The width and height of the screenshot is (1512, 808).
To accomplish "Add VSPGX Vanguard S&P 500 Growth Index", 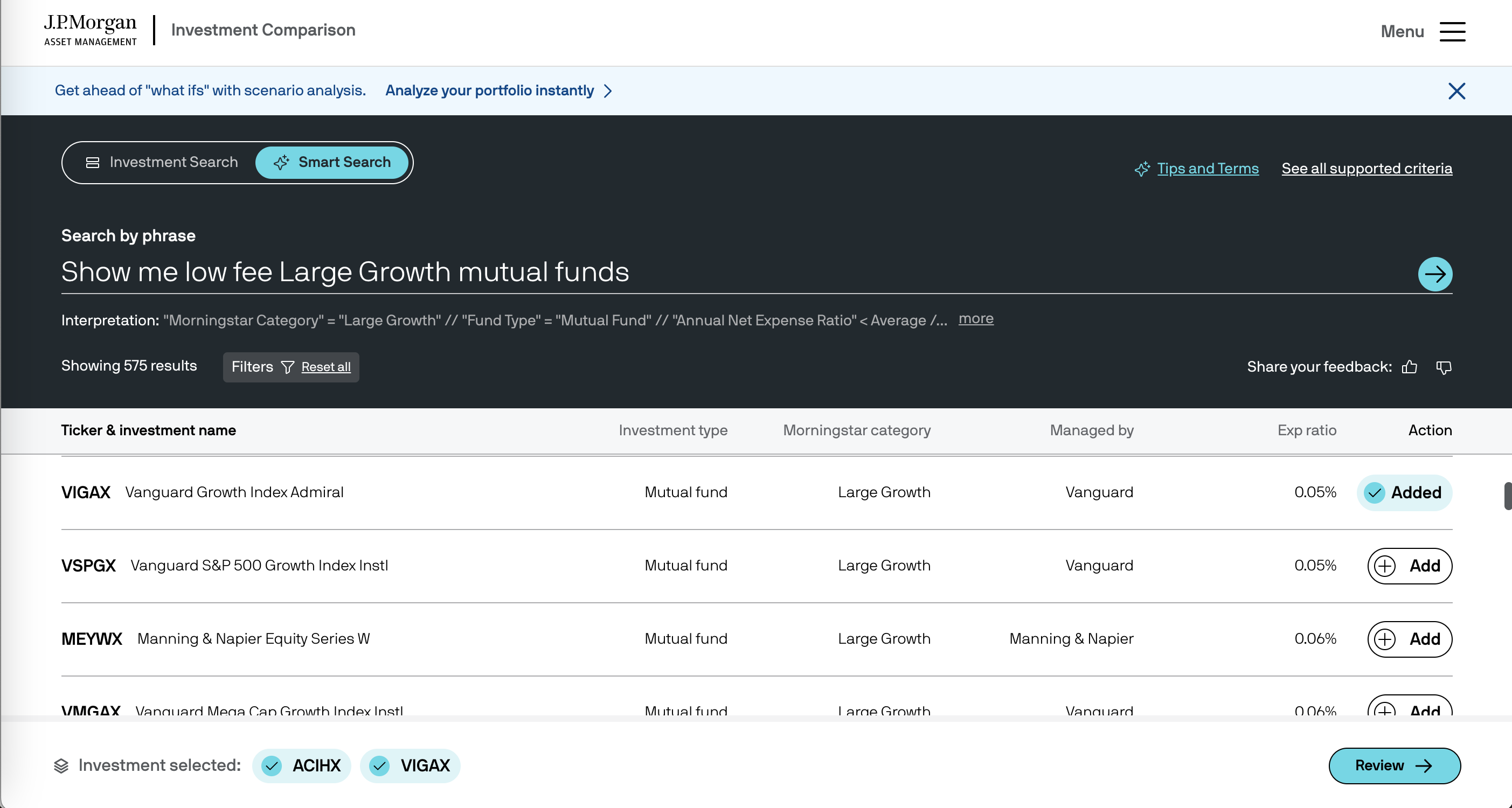I will 1409,566.
